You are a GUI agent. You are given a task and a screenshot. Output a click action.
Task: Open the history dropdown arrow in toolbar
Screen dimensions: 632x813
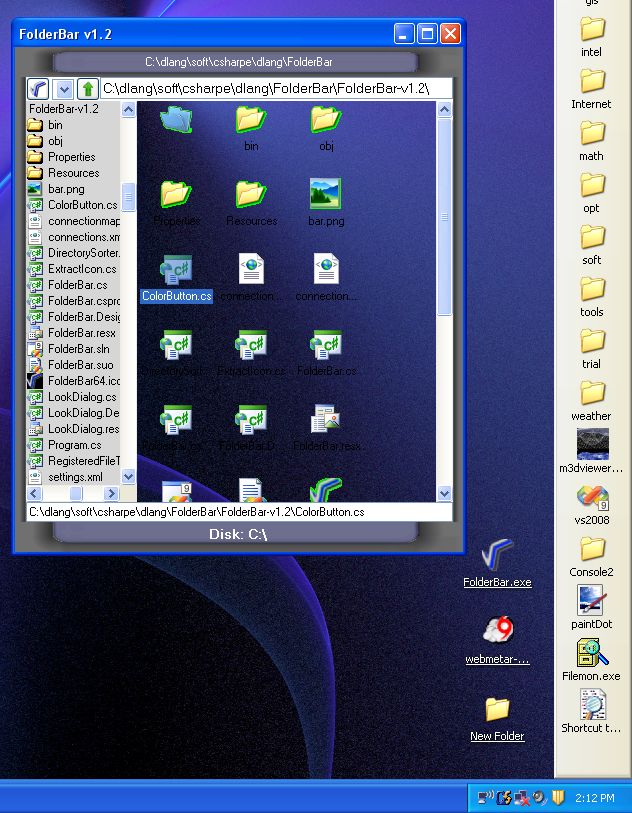tap(63, 89)
